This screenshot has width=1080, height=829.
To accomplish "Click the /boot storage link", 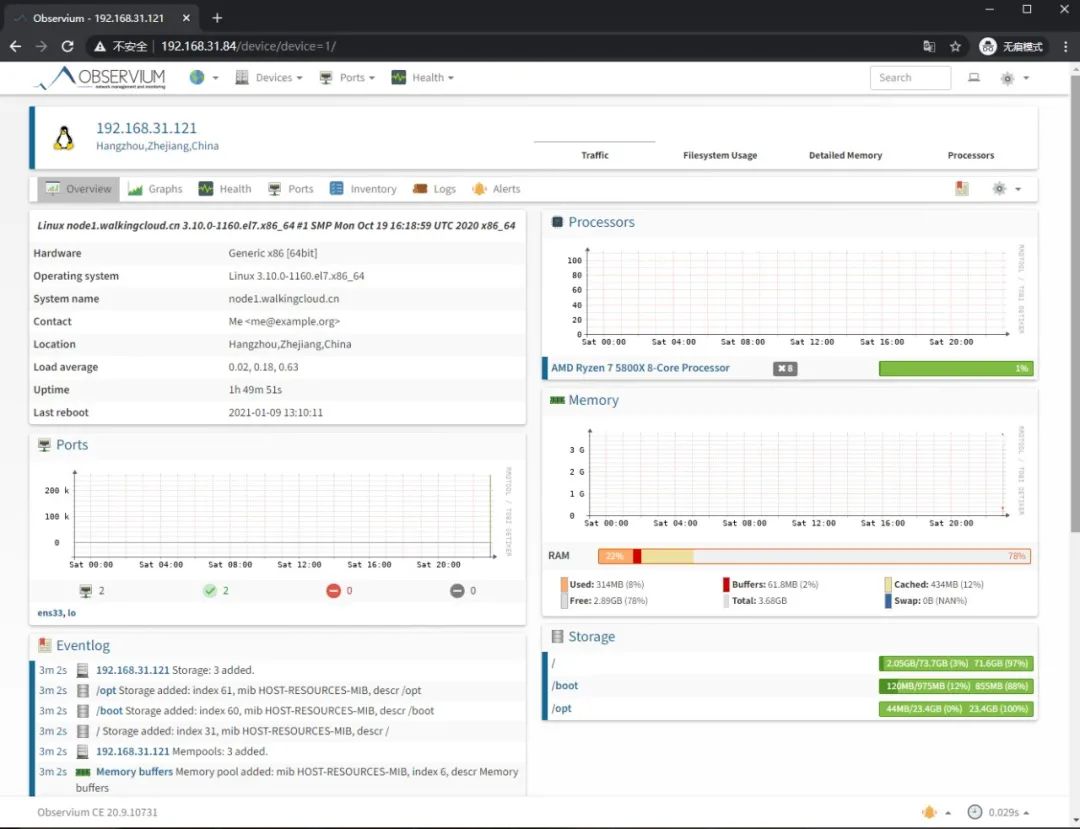I will [x=565, y=686].
